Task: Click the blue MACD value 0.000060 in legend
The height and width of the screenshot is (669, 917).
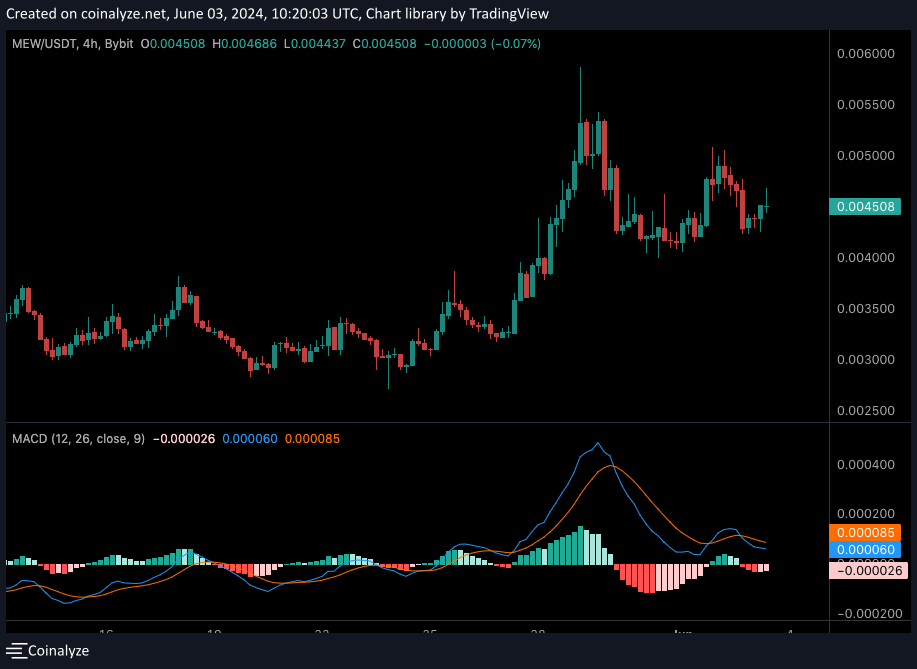Action: tap(250, 438)
